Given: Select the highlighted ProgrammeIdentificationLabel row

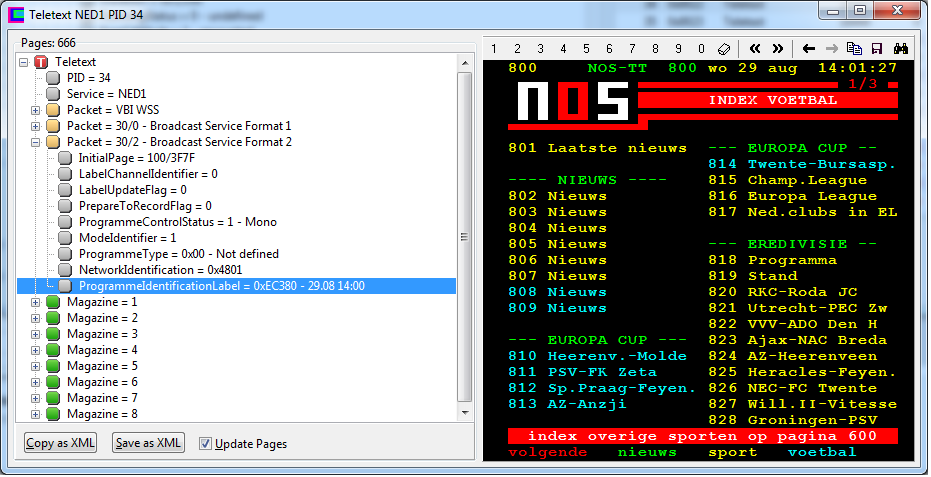Looking at the screenshot, I should pyautogui.click(x=236, y=286).
